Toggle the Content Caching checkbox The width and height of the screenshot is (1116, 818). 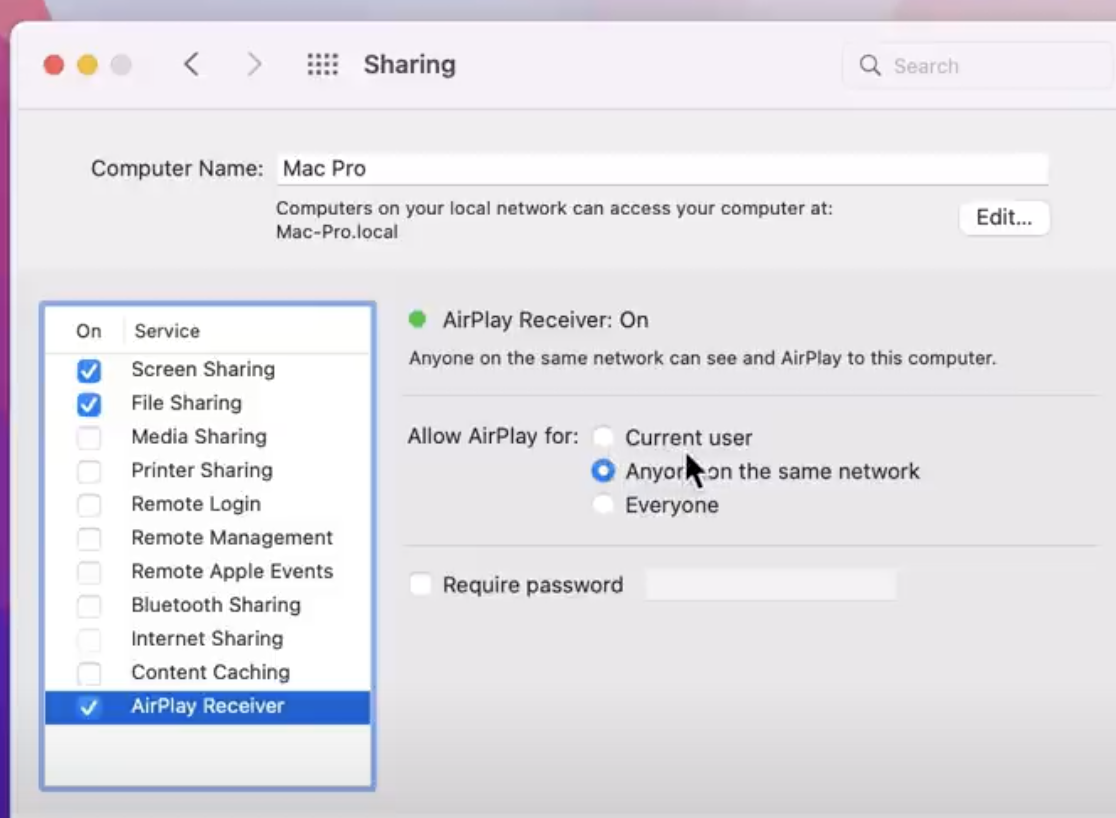point(89,673)
